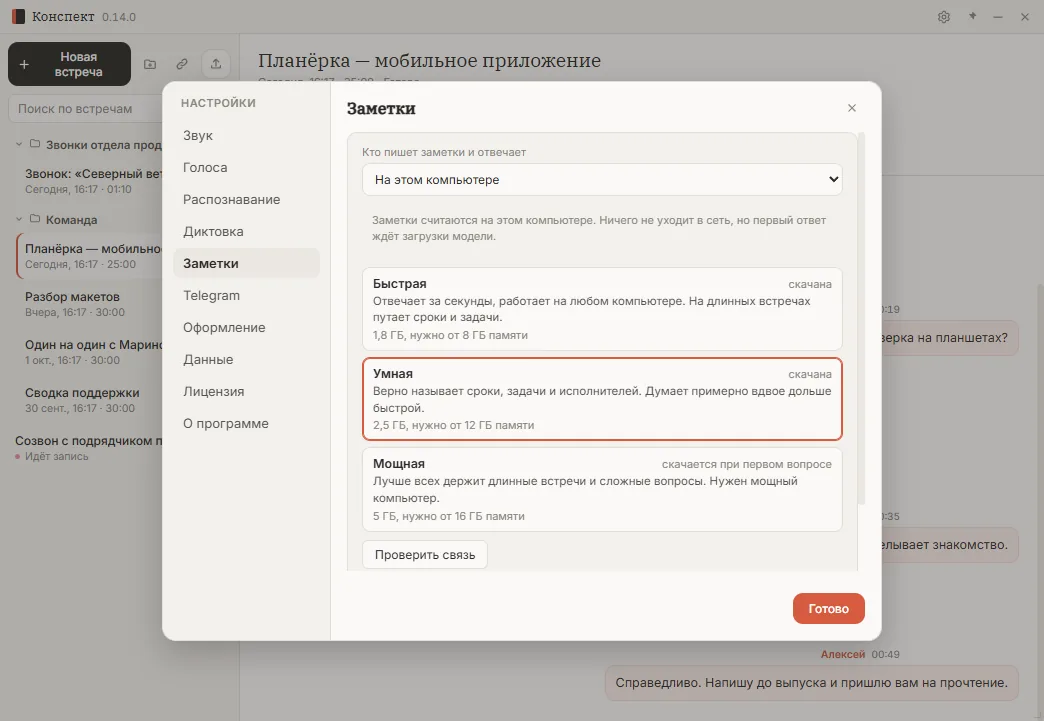The image size is (1044, 721).
Task: Click the 00:49 timestamp next to Алексей
Action: 886,654
